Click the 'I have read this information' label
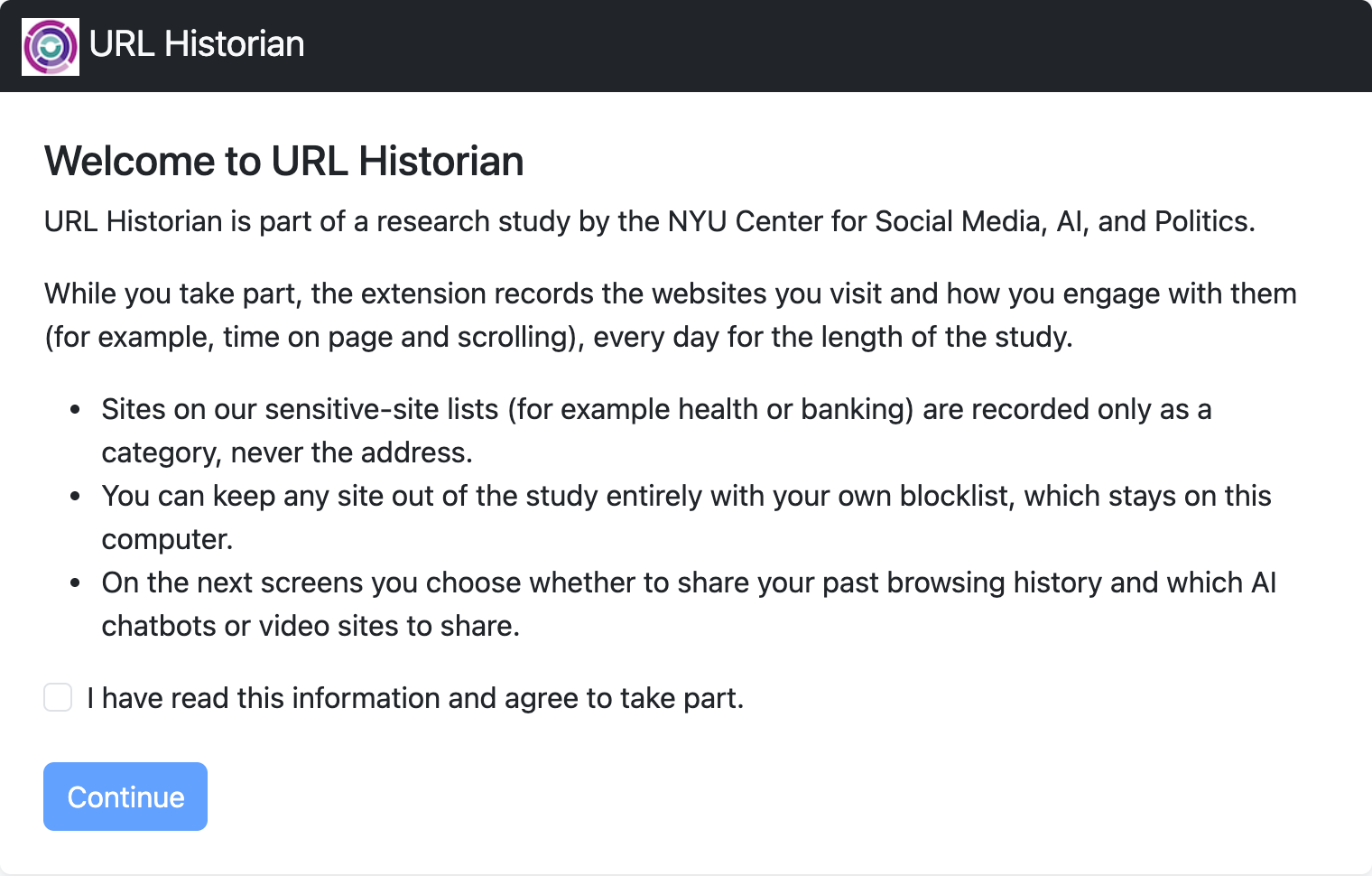The height and width of the screenshot is (876, 1372). [415, 698]
